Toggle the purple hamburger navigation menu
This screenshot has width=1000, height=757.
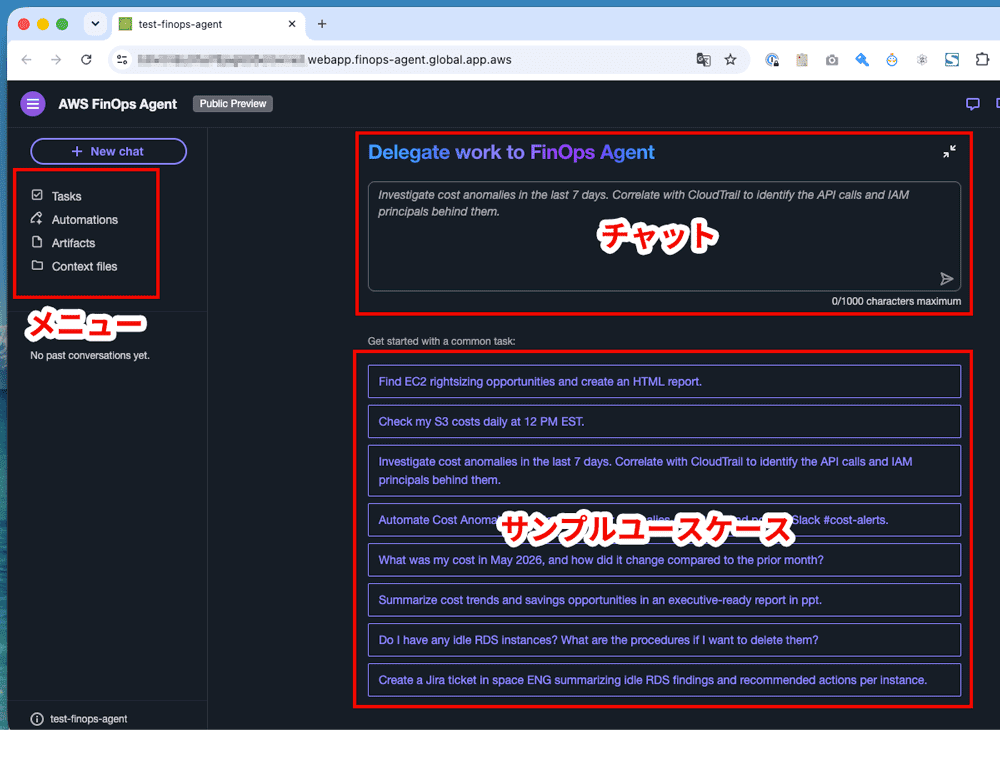point(33,104)
